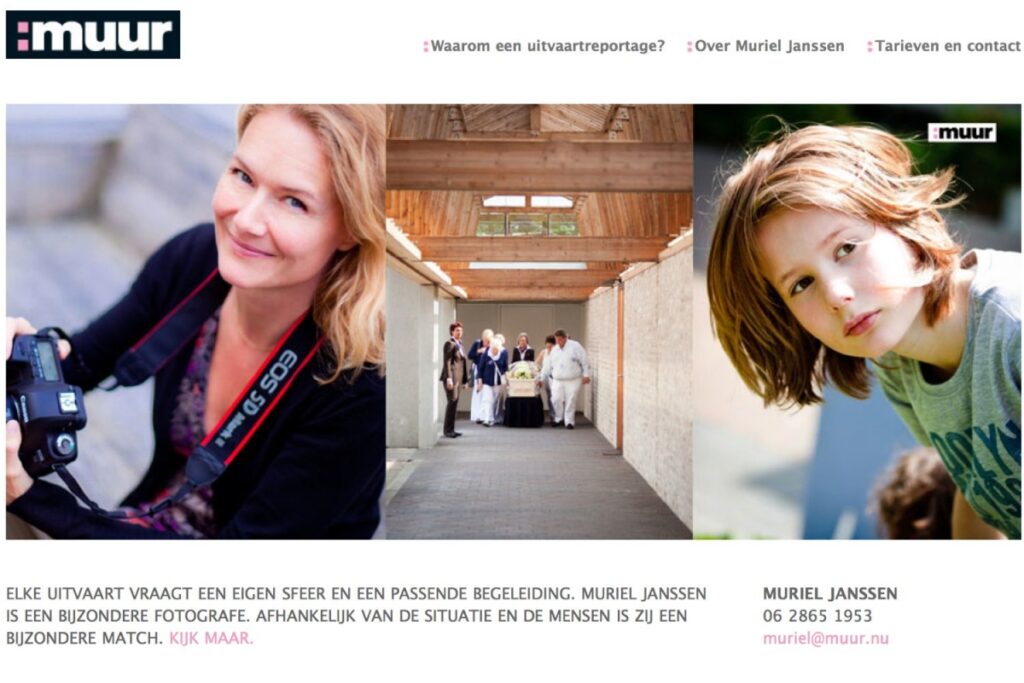1024x683 pixels.
Task: Click the 'ELKE UITVAART VRAAGT' intro paragraph
Action: tap(356, 616)
